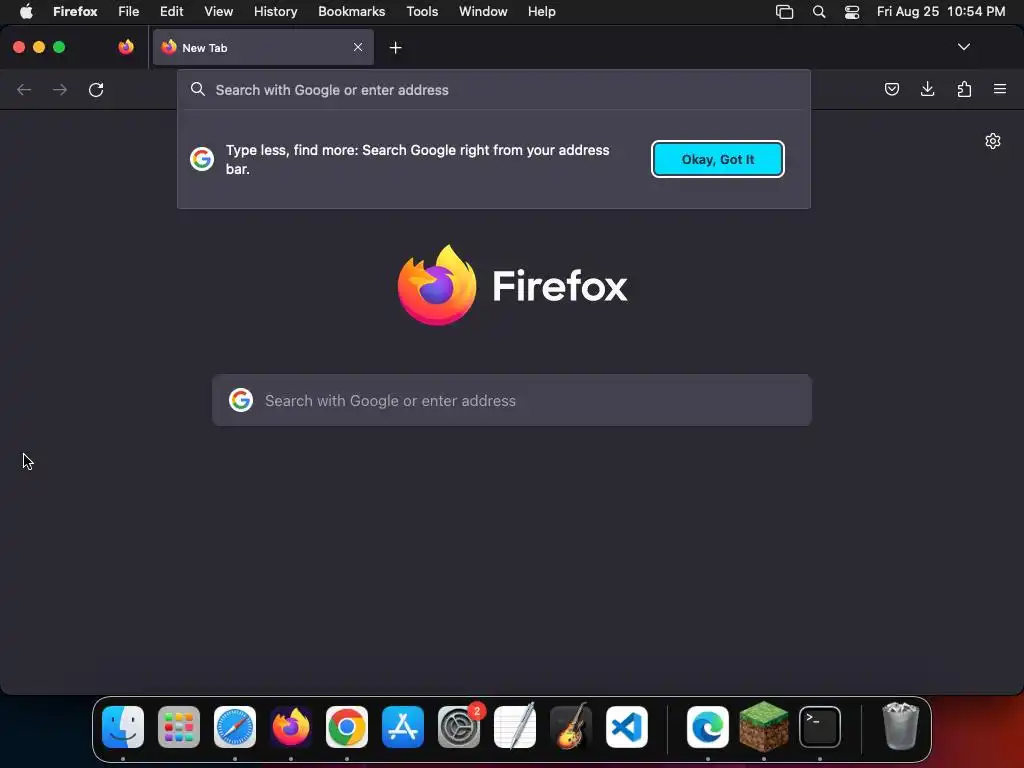Open the Bookmarks menu
The width and height of the screenshot is (1024, 768).
point(351,12)
